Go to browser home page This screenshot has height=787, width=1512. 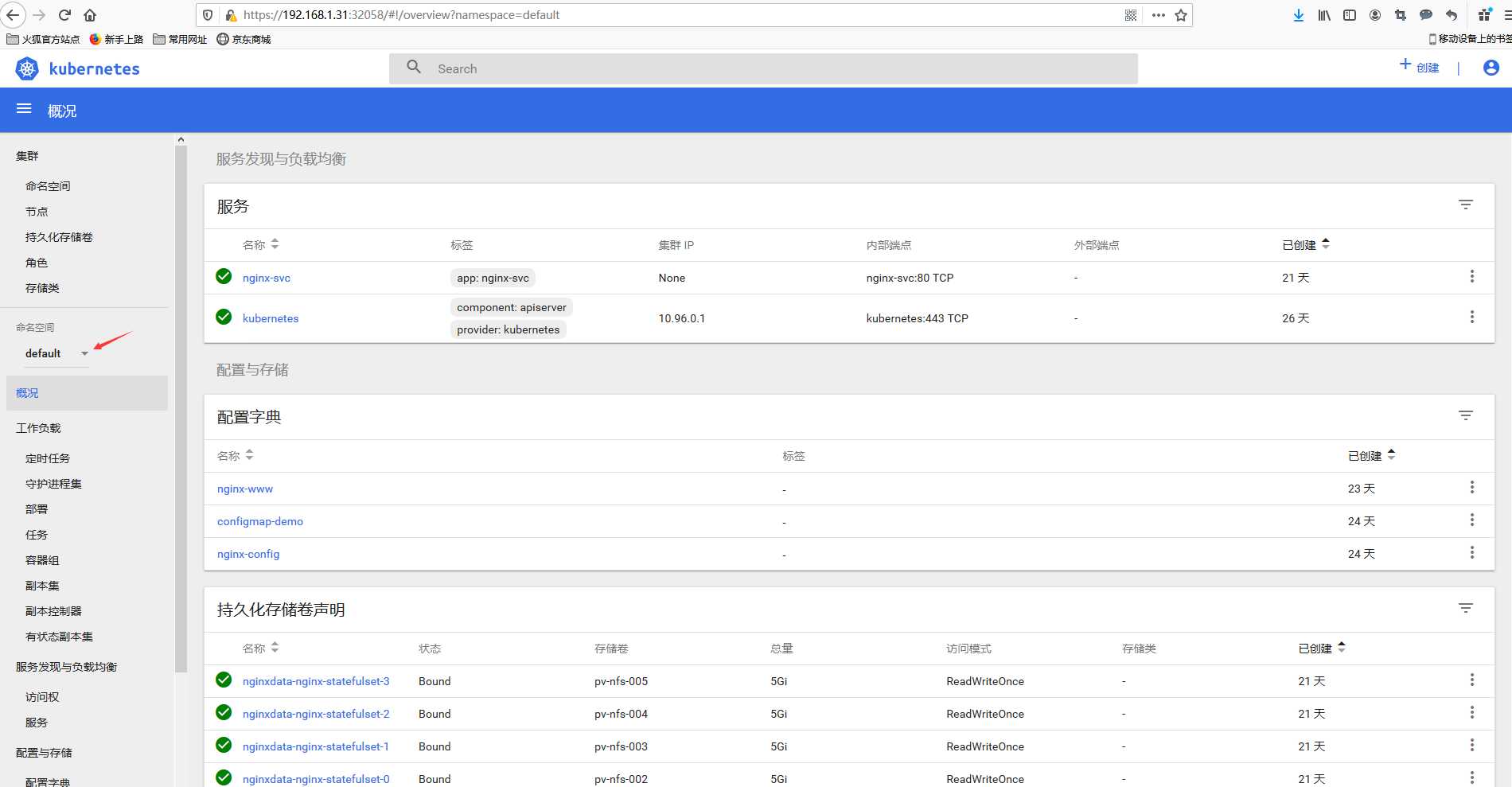click(90, 15)
